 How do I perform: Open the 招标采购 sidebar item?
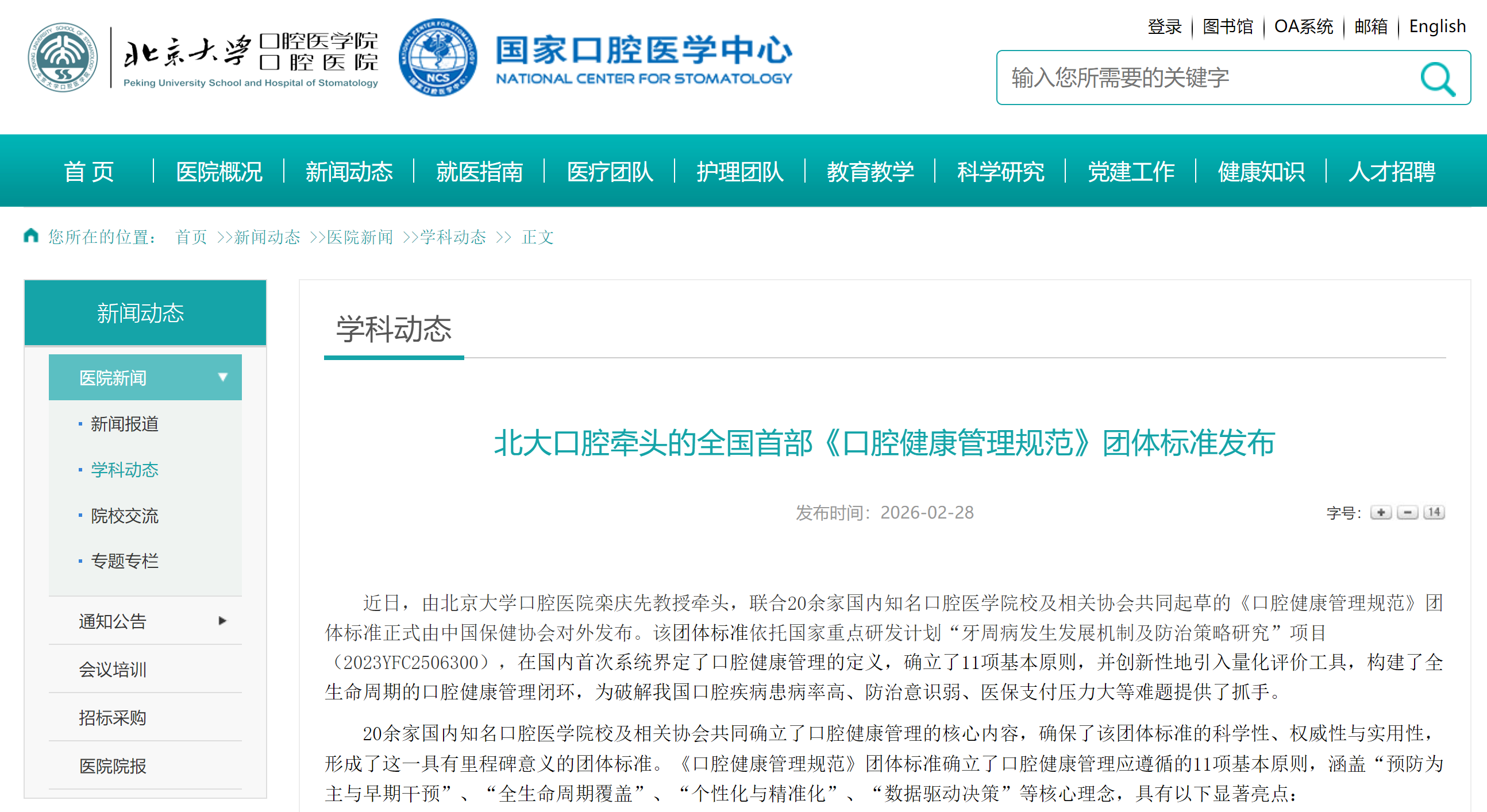click(112, 718)
